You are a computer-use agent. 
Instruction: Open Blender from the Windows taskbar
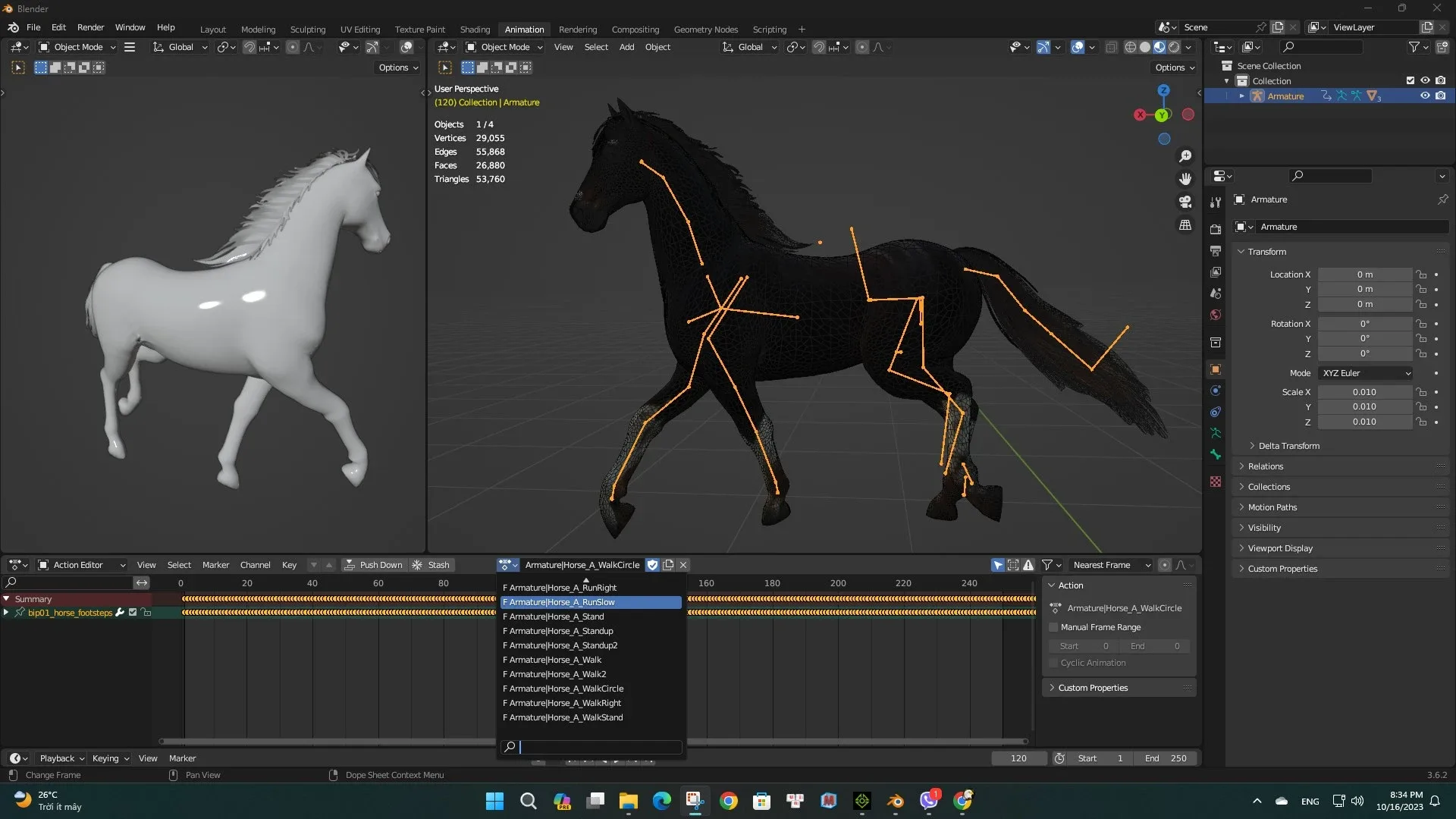coord(896,801)
